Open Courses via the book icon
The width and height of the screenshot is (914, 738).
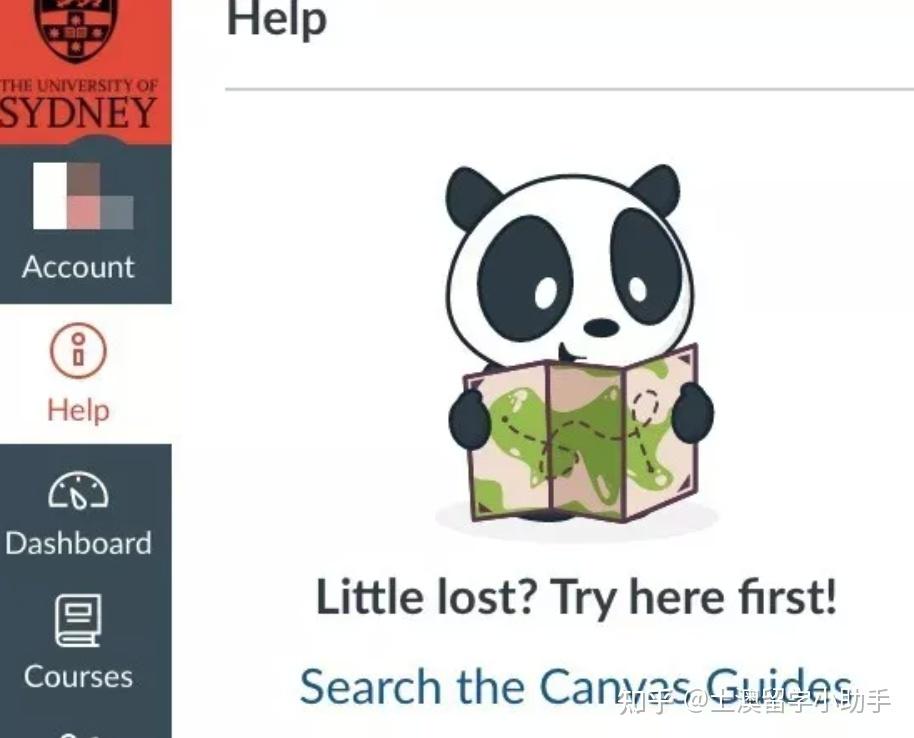[x=78, y=620]
